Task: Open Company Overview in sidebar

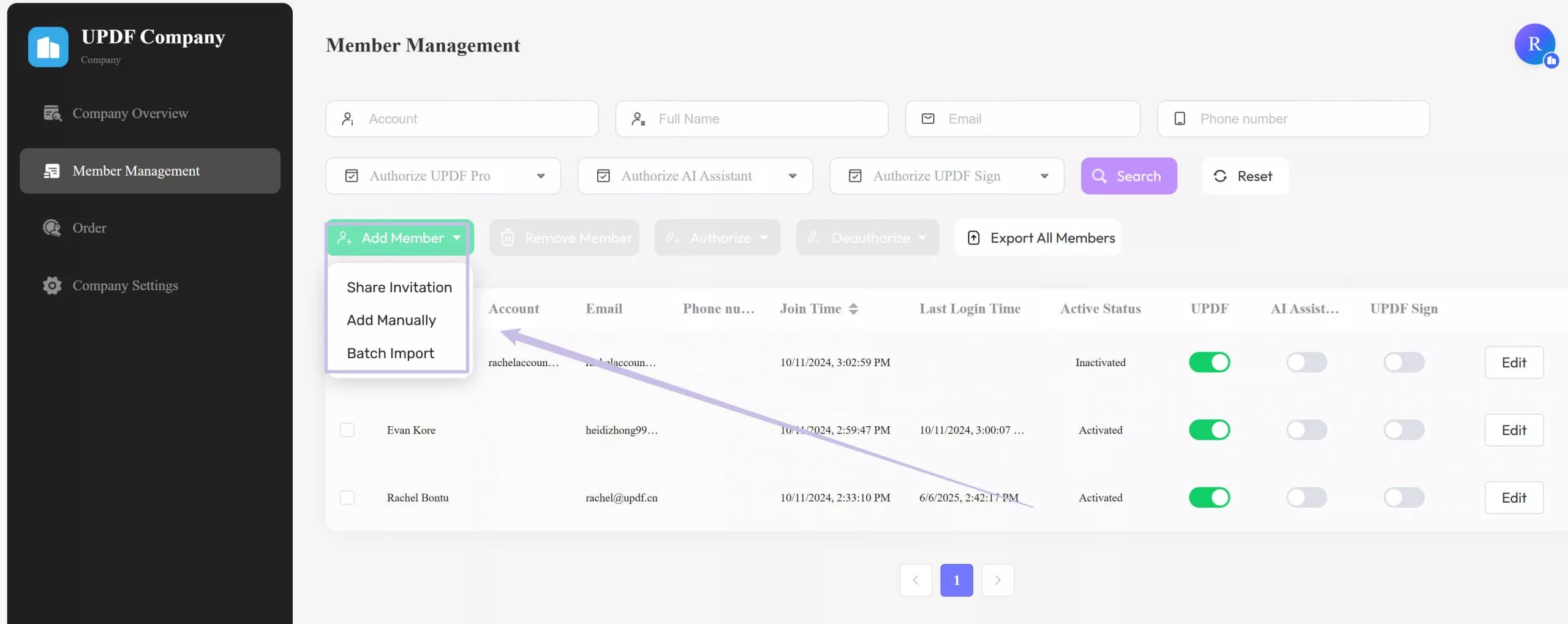Action: point(150,113)
